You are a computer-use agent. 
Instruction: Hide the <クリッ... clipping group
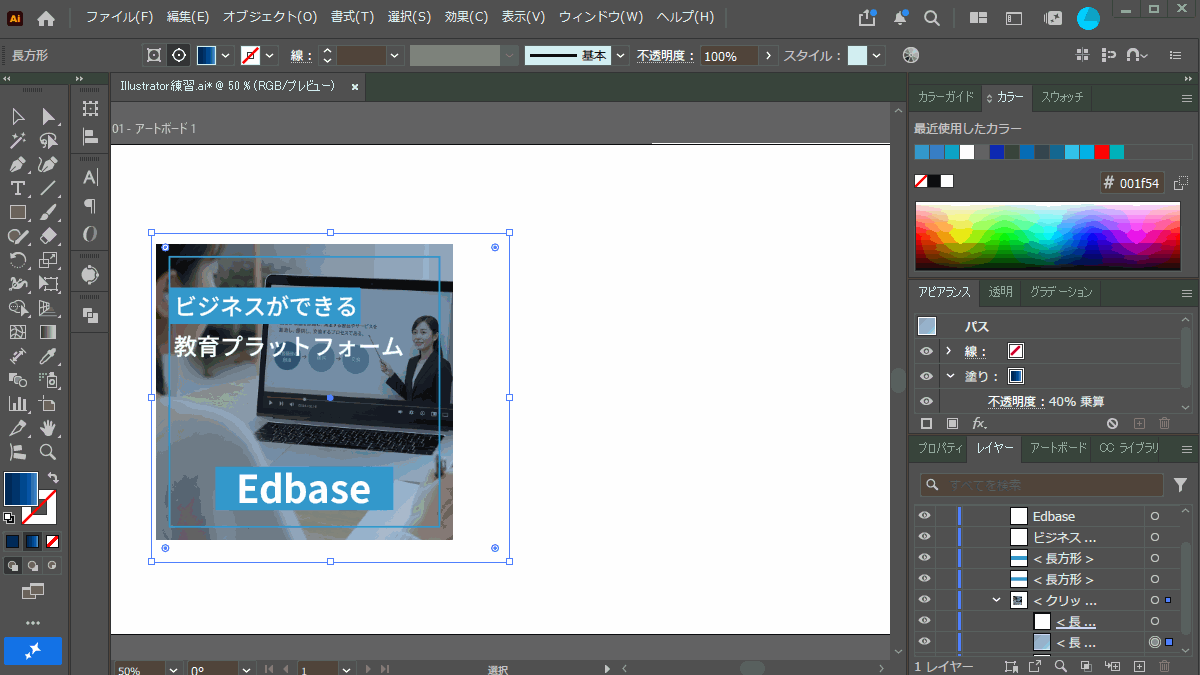tap(925, 600)
